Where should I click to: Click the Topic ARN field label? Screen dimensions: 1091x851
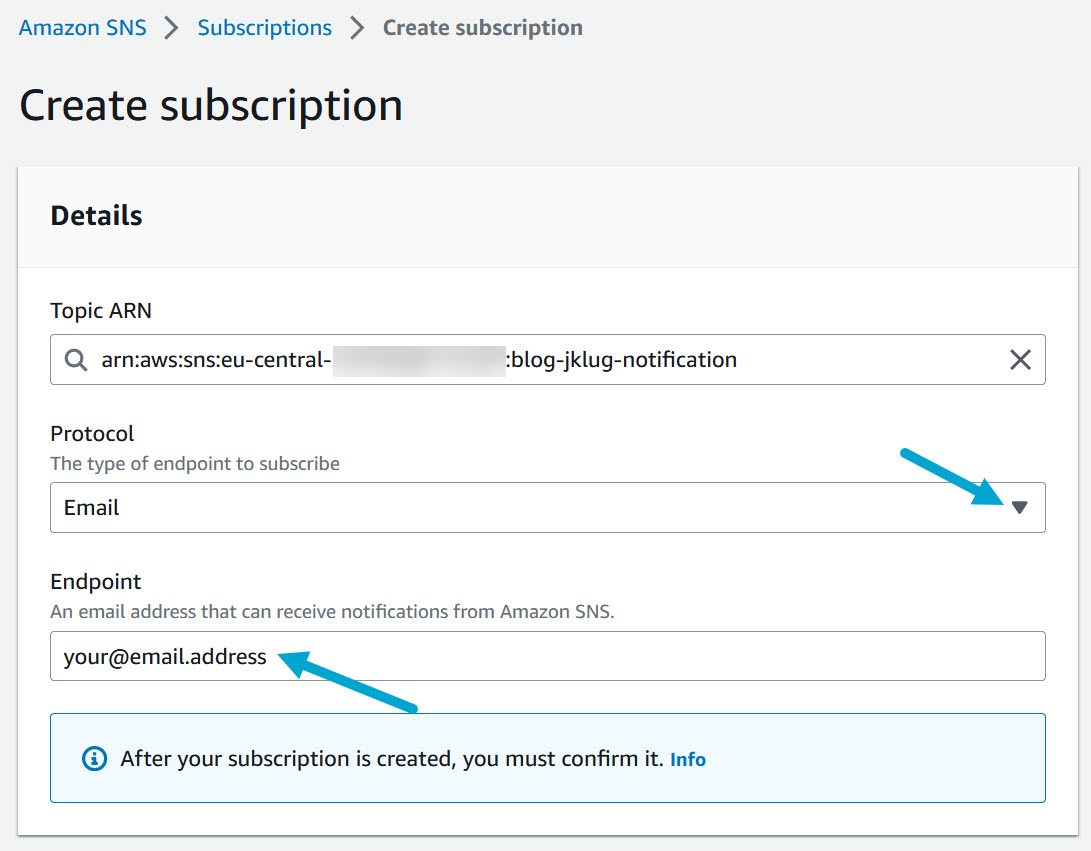[x=101, y=311]
